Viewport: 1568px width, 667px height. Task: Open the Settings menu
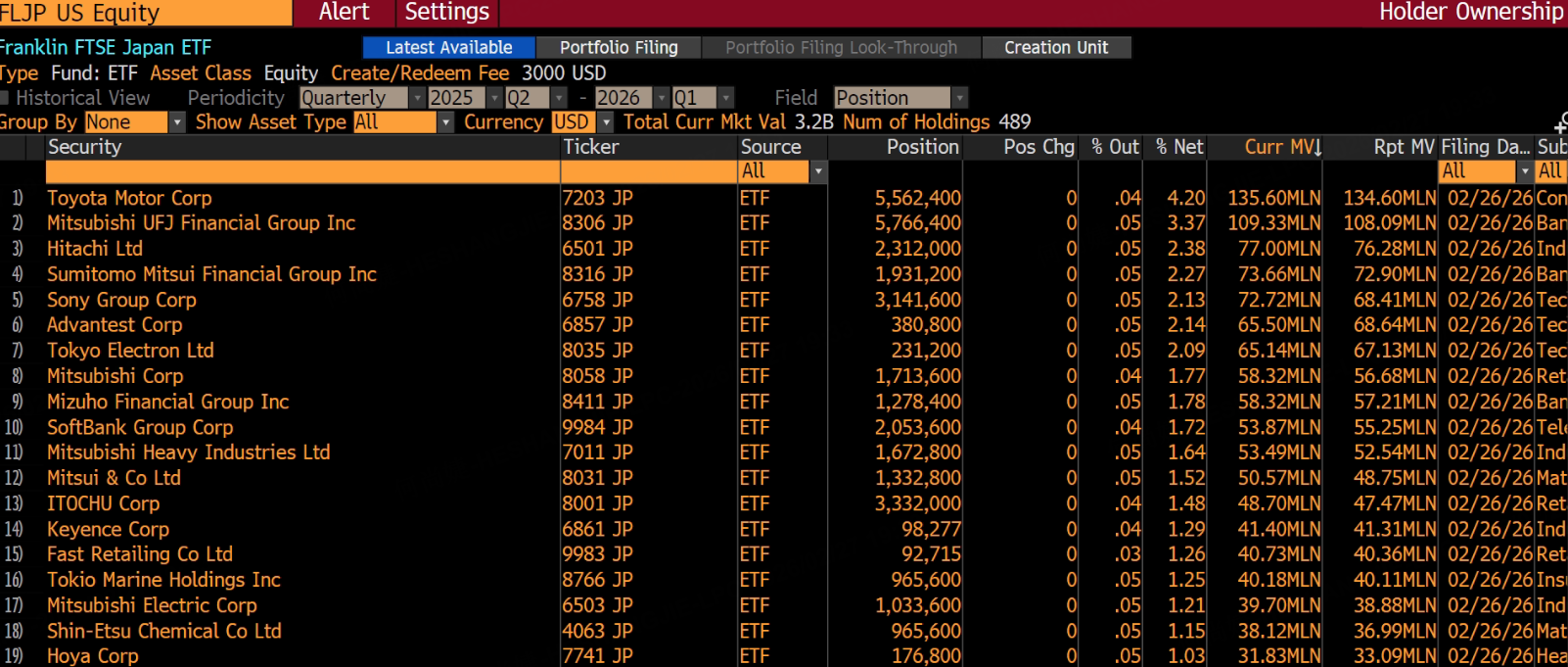coord(446,13)
